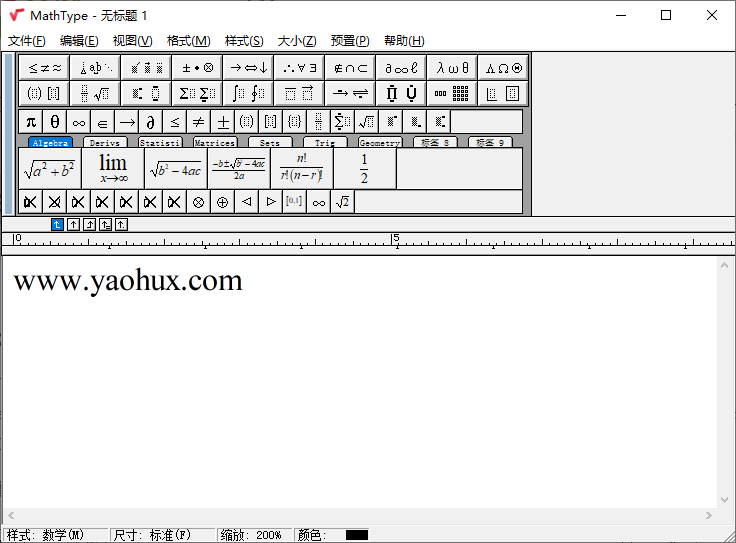Insert the plus-minus sign
Screen dimensions: 736x543
tap(223, 122)
